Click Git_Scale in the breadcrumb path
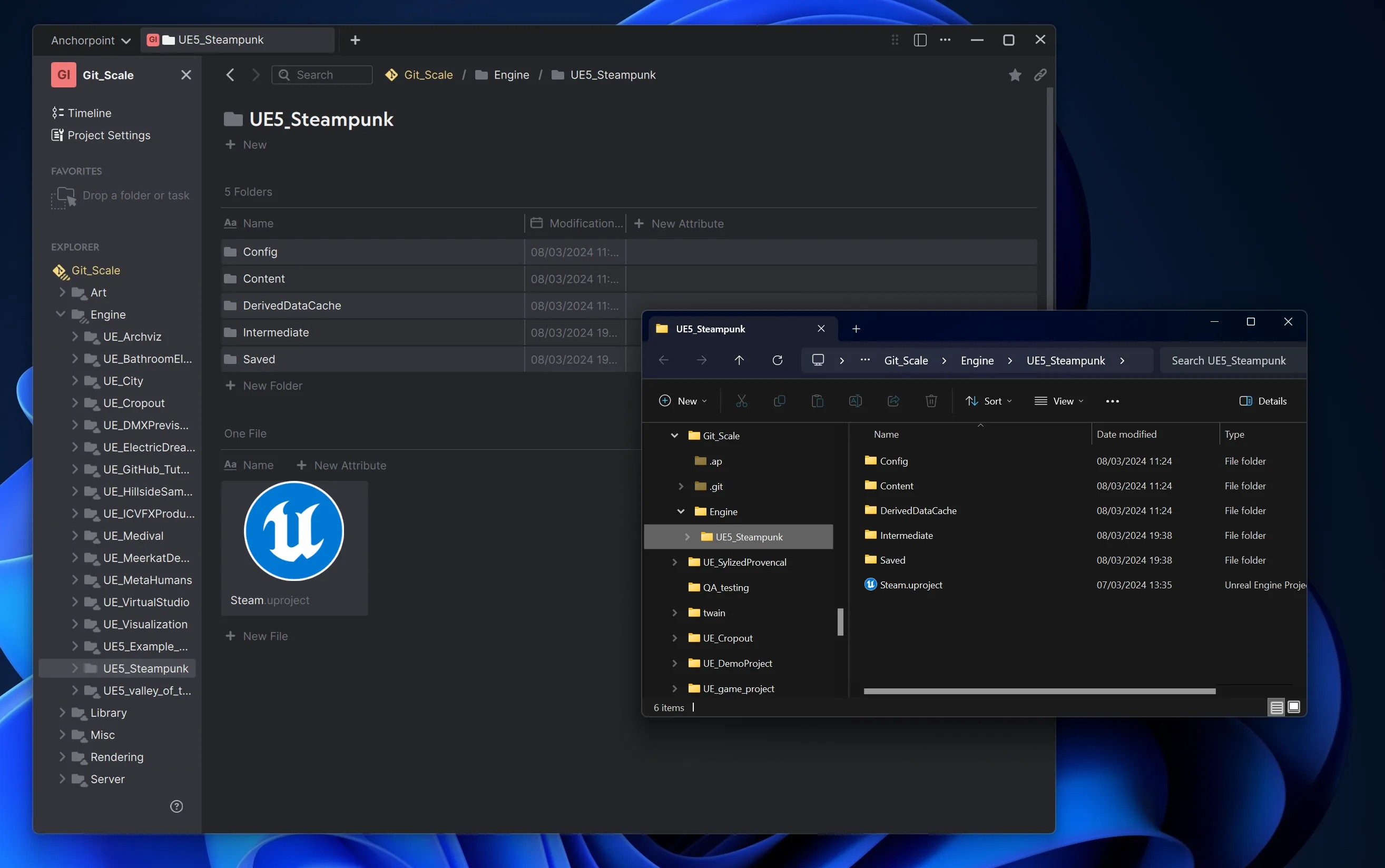The image size is (1385, 868). pyautogui.click(x=428, y=75)
